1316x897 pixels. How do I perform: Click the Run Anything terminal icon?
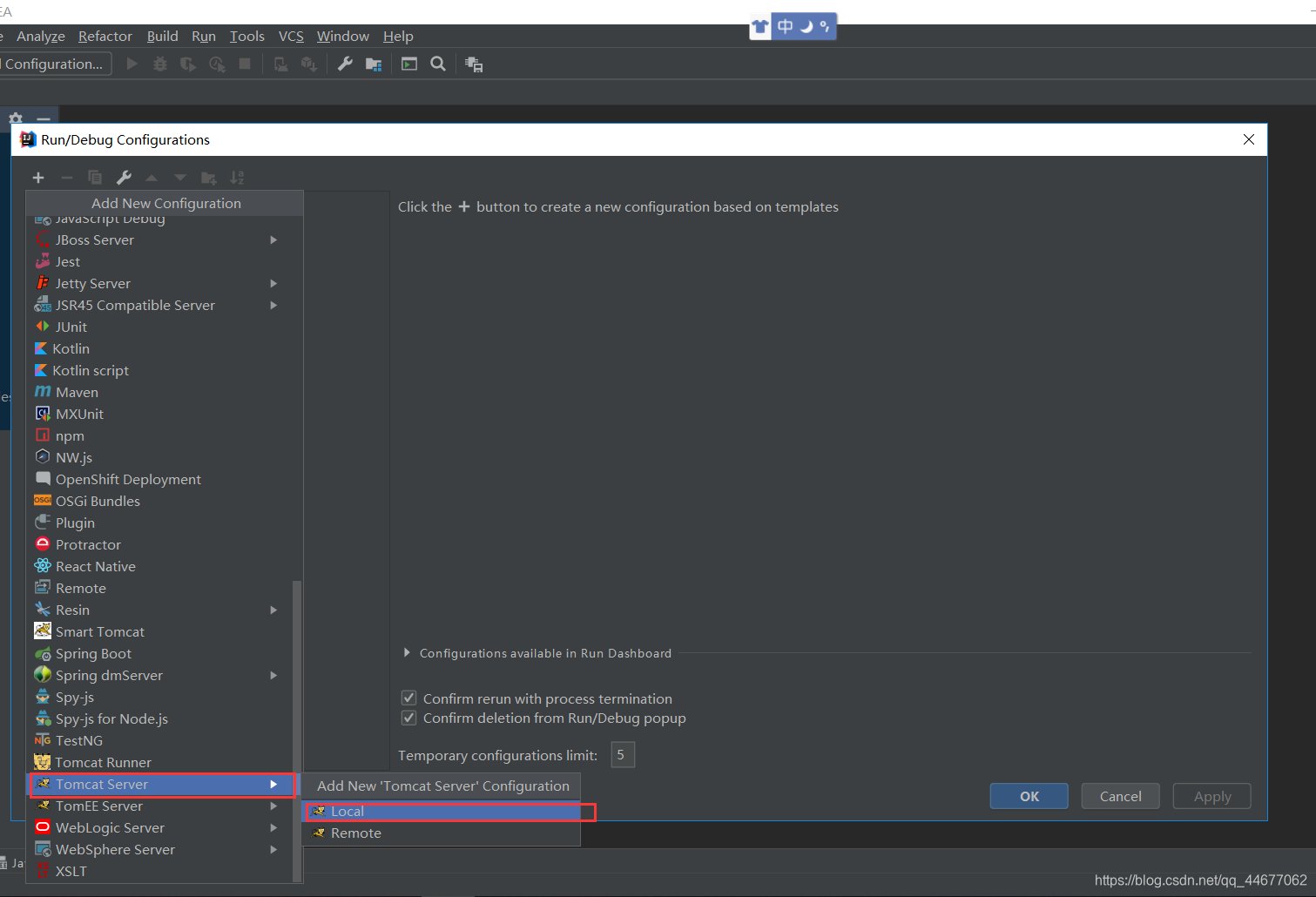pos(409,64)
